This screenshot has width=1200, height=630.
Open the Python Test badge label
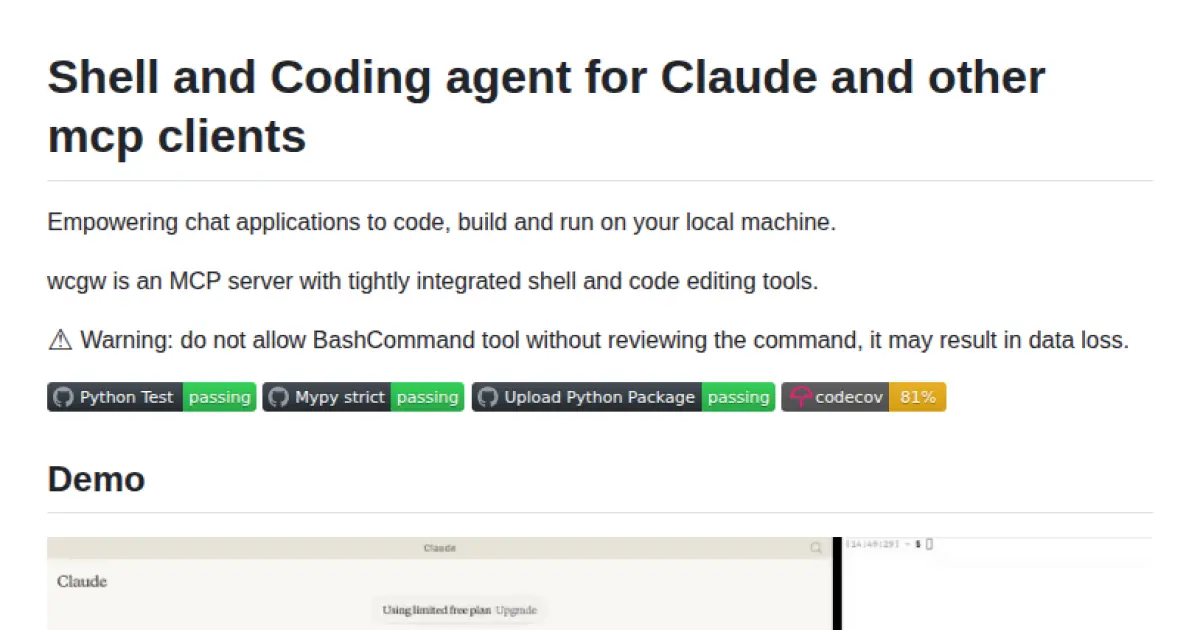click(127, 397)
